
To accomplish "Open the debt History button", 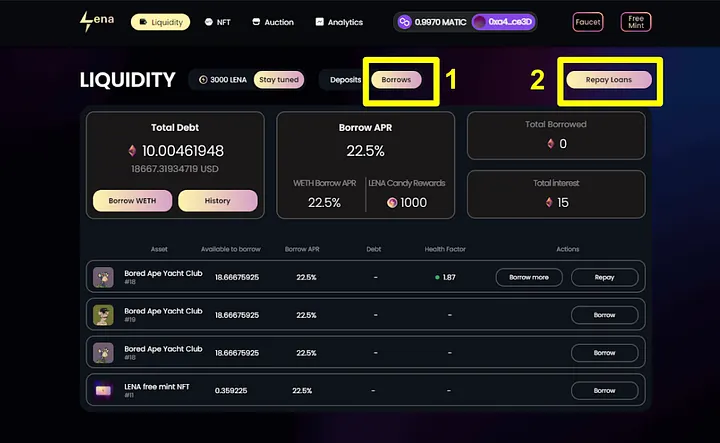I will [x=218, y=201].
